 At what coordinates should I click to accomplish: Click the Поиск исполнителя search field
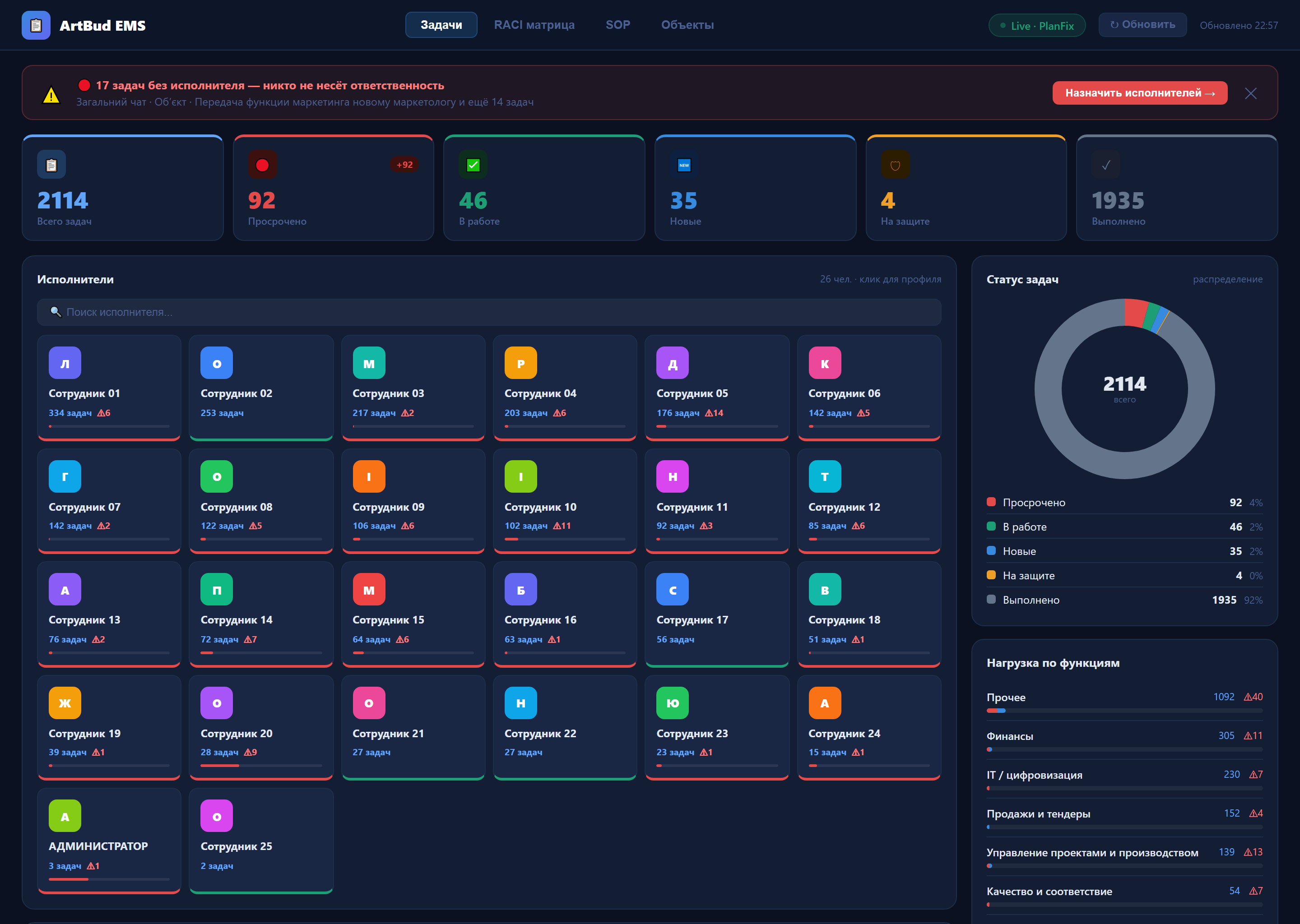488,312
